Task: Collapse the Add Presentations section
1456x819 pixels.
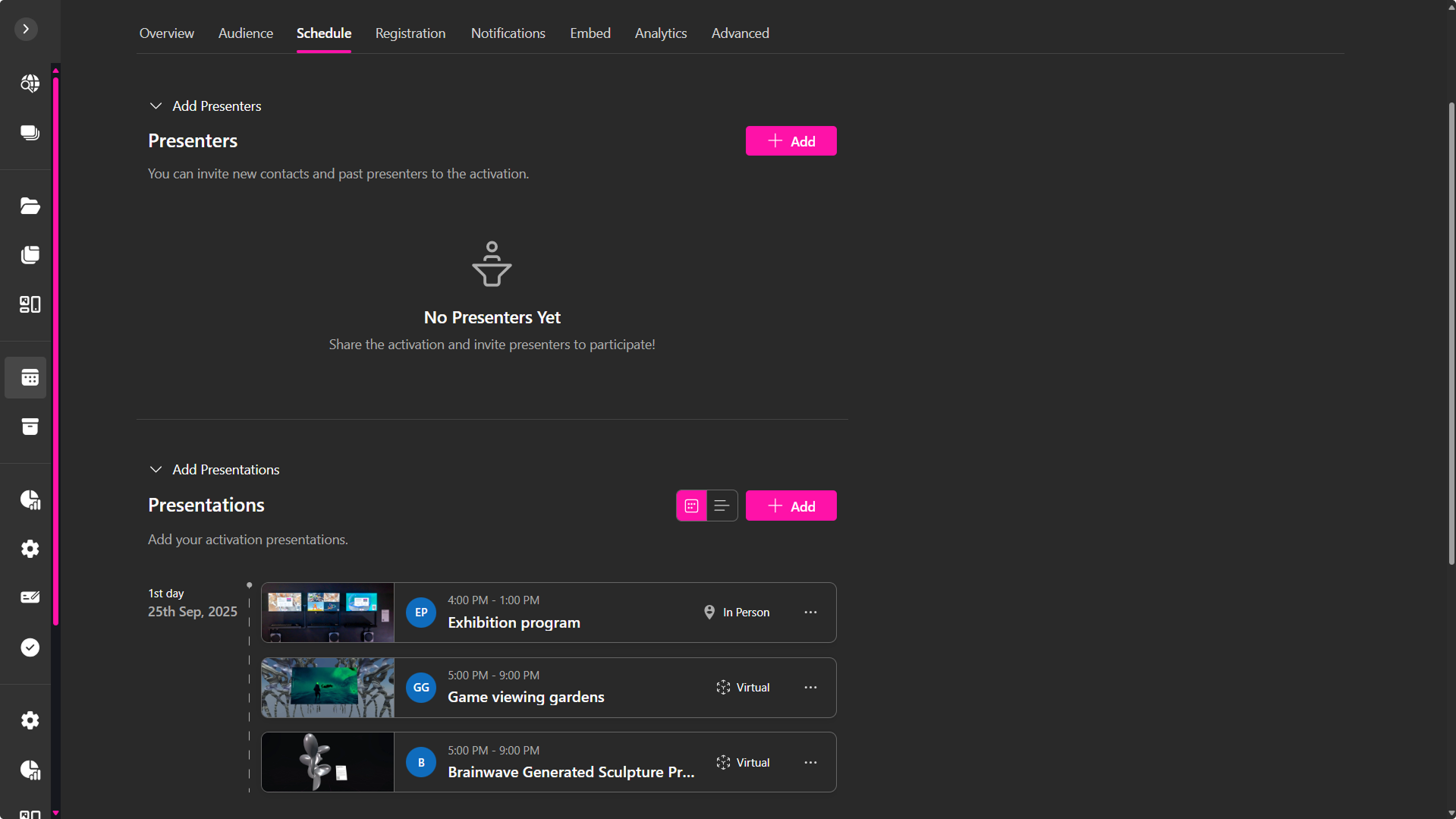Action: pyautogui.click(x=156, y=470)
